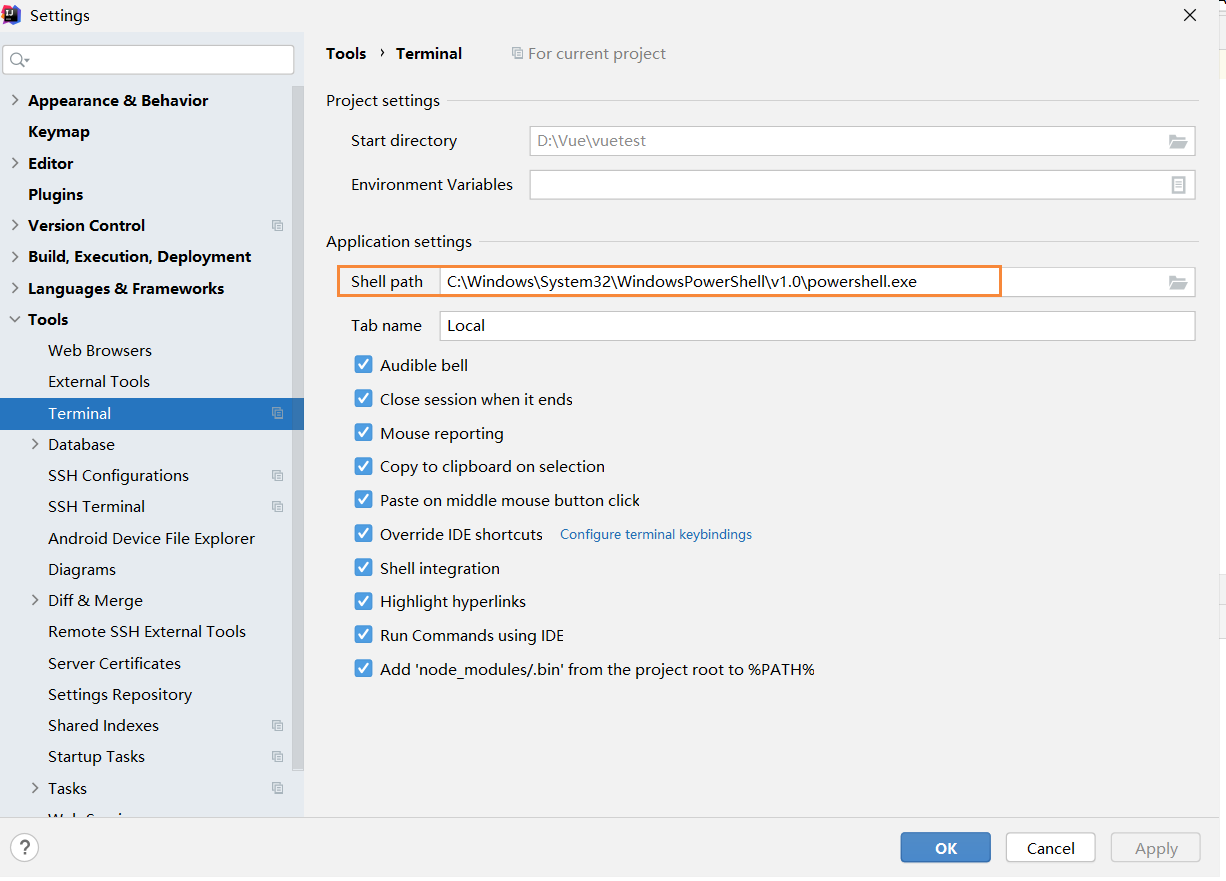Screen dimensions: 1226x881
Task: Uncheck Copy to clipboard on selection
Action: pyautogui.click(x=364, y=466)
